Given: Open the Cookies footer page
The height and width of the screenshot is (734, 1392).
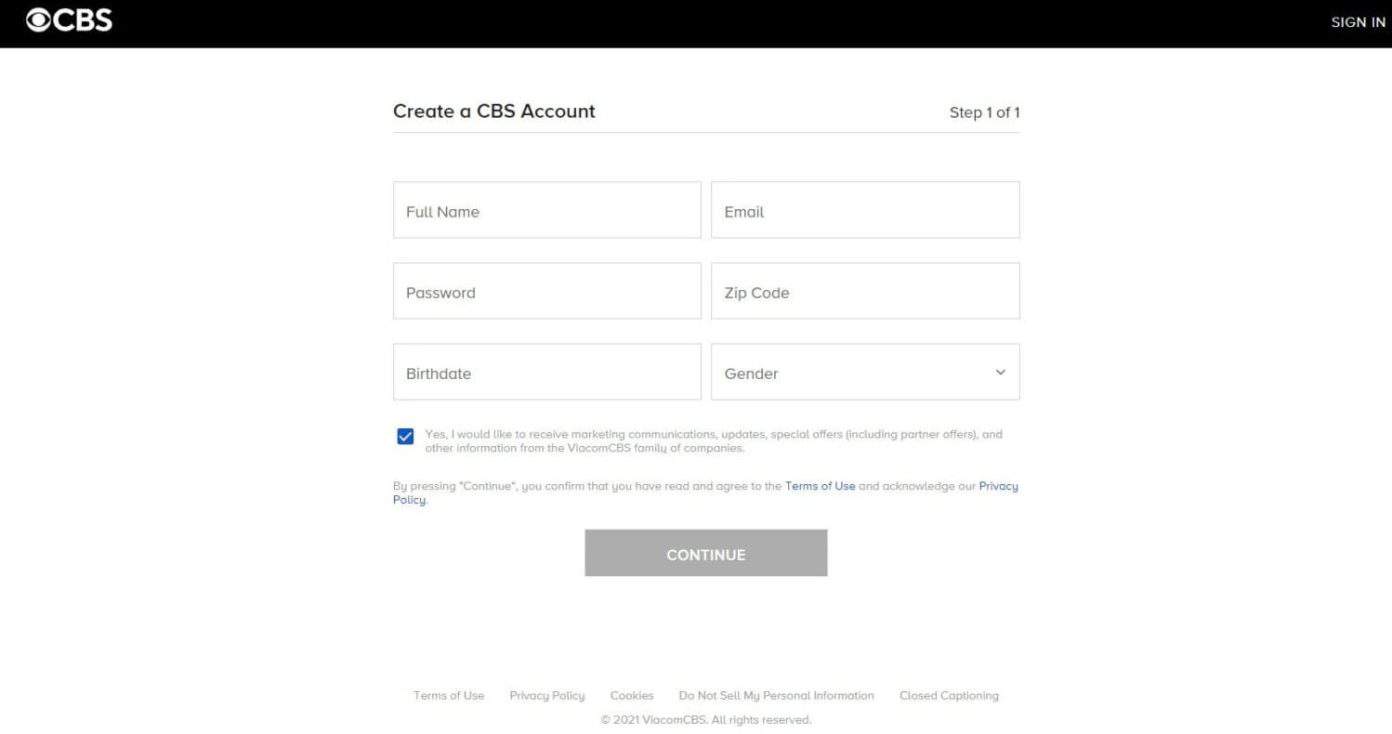Looking at the screenshot, I should point(631,695).
